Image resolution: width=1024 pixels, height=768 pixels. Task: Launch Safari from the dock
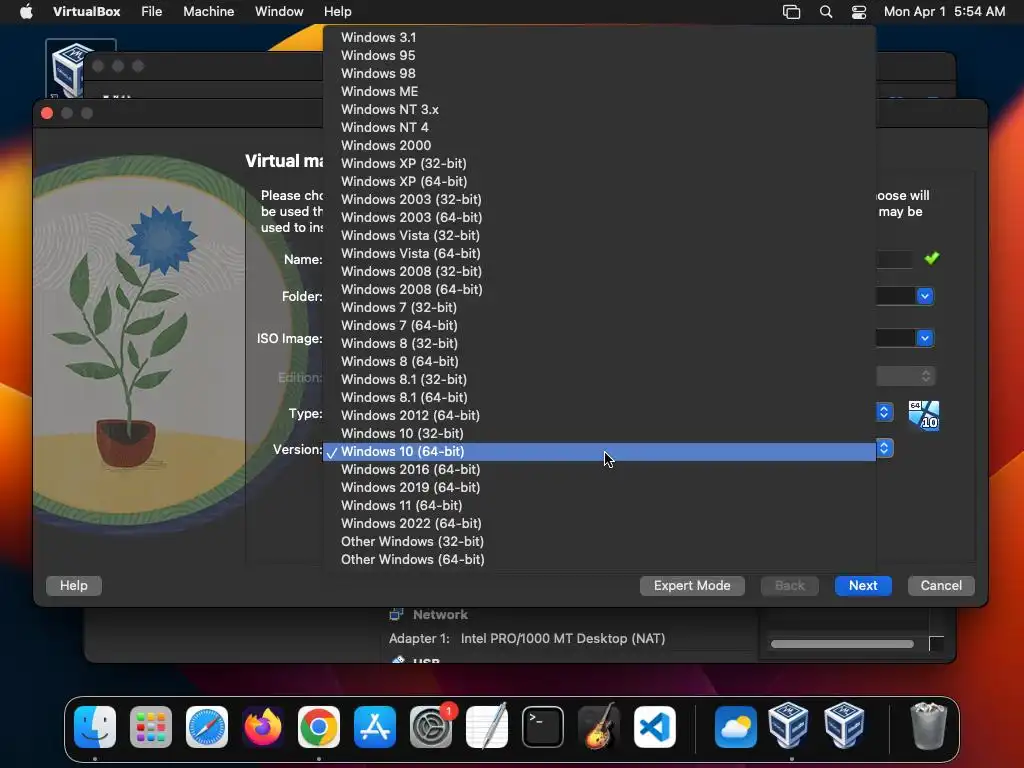[x=207, y=727]
